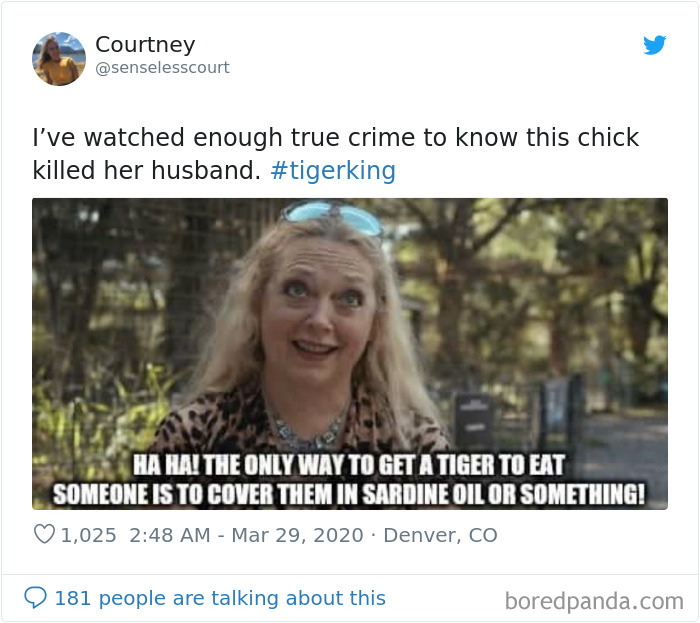Open the embedded meme image
The image size is (700, 623).
pos(350,354)
